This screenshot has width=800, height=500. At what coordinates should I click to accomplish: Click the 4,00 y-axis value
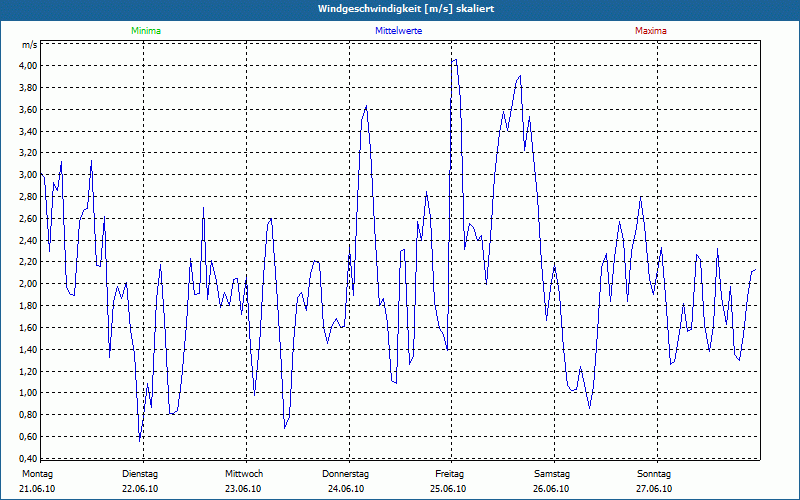coord(29,65)
